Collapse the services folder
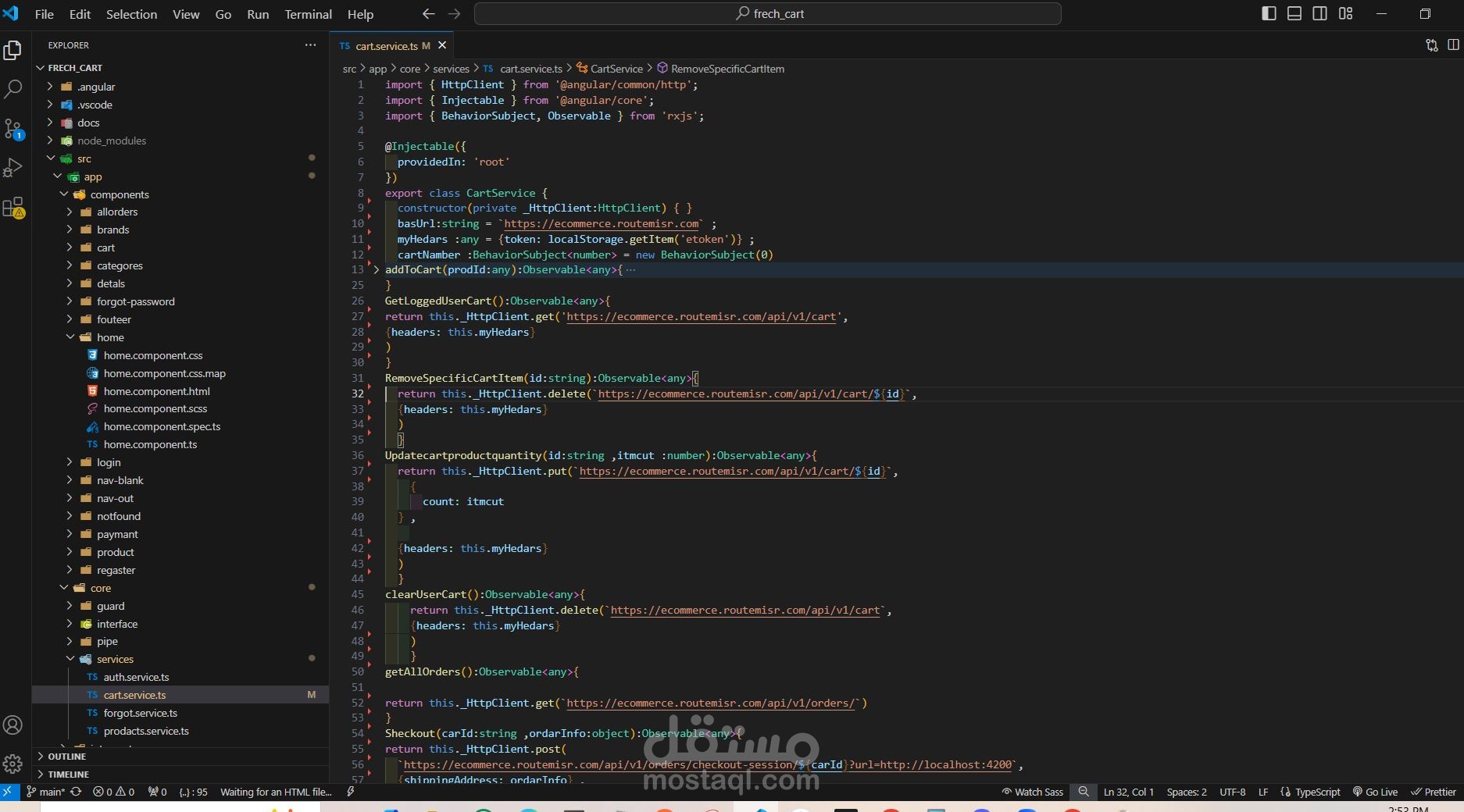This screenshot has width=1464, height=812. tap(115, 659)
